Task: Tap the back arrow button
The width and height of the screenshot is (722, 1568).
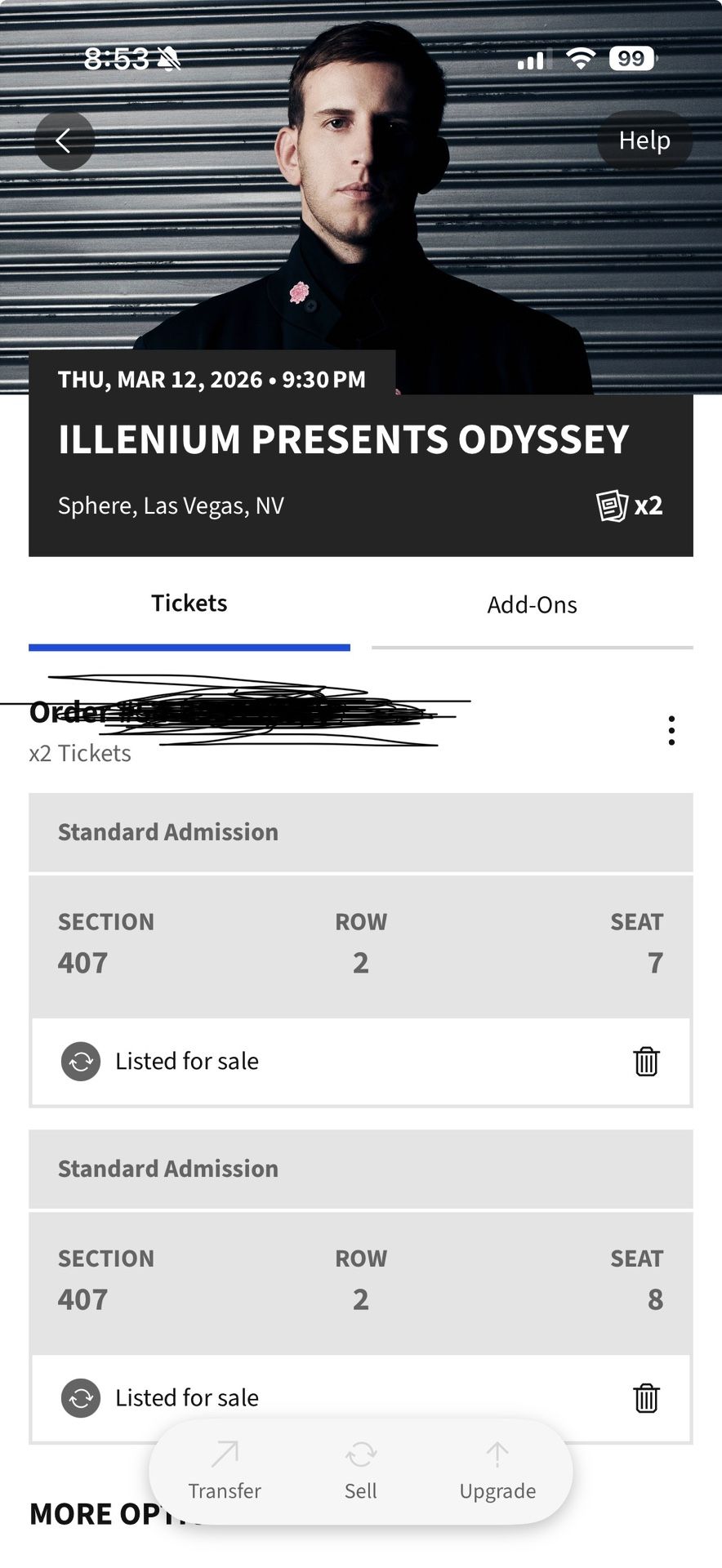Action: (x=64, y=141)
